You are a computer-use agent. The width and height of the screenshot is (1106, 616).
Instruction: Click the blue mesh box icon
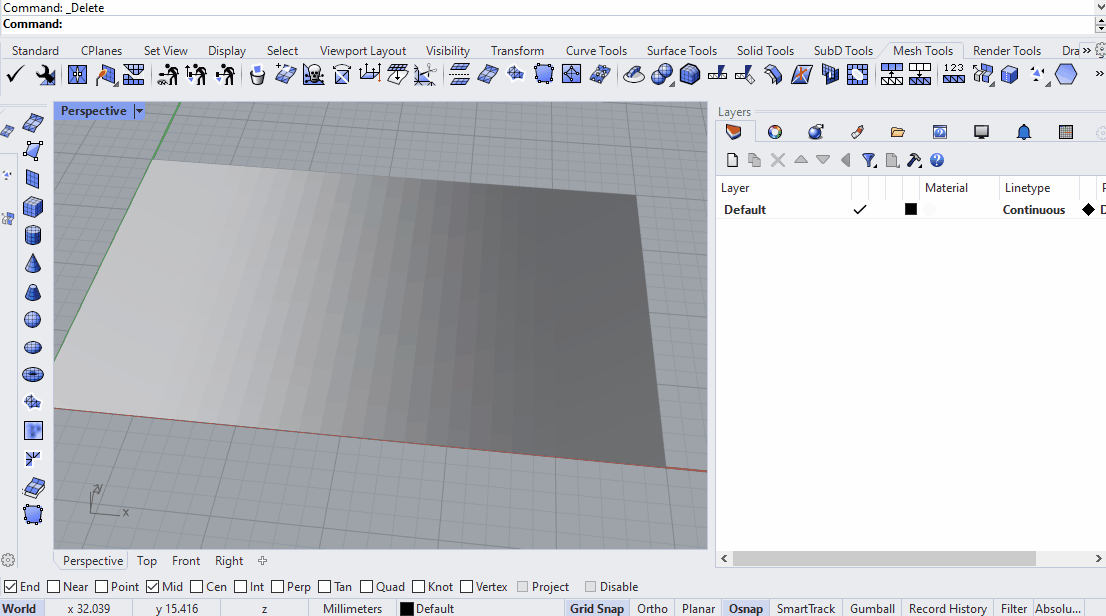[690, 74]
